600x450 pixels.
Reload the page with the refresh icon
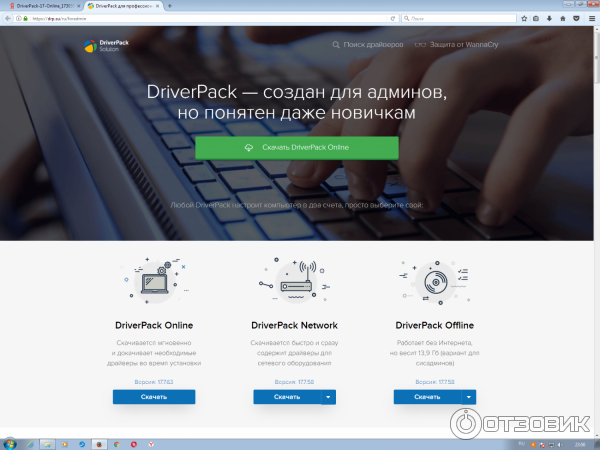click(393, 18)
